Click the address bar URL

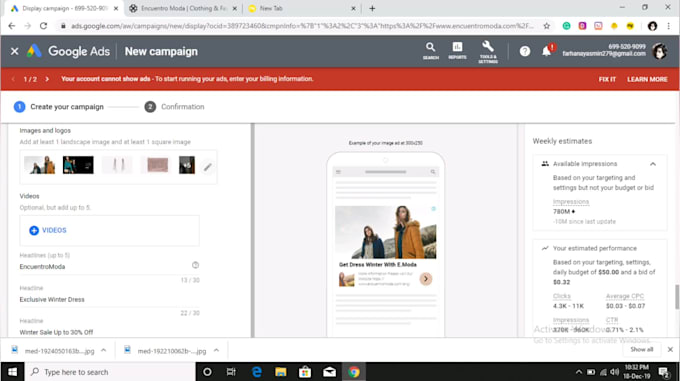(x=302, y=26)
